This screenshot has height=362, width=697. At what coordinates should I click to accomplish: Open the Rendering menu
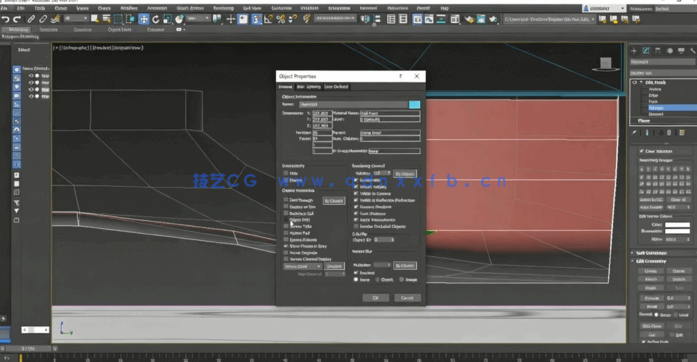(x=223, y=8)
